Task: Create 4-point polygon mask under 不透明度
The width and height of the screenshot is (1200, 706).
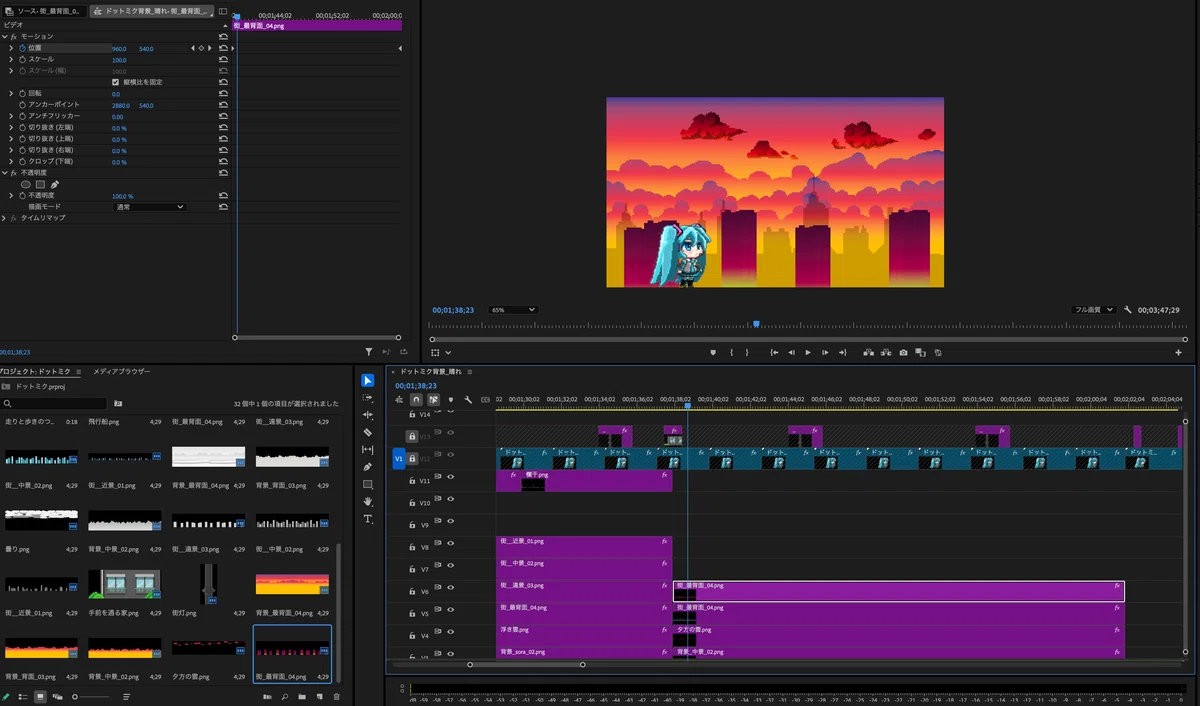Action: (x=40, y=184)
